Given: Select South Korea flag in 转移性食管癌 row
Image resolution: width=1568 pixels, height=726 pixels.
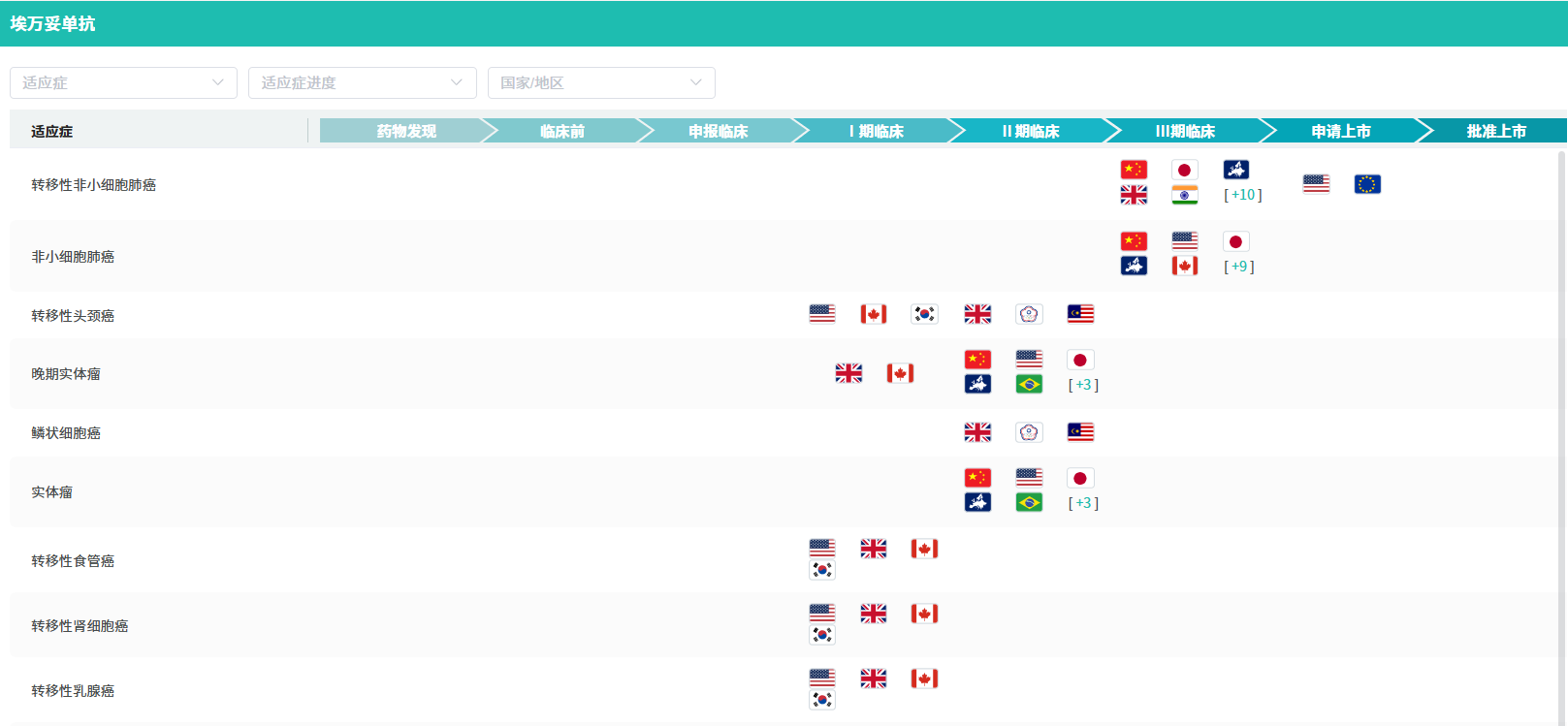Looking at the screenshot, I should pyautogui.click(x=822, y=570).
